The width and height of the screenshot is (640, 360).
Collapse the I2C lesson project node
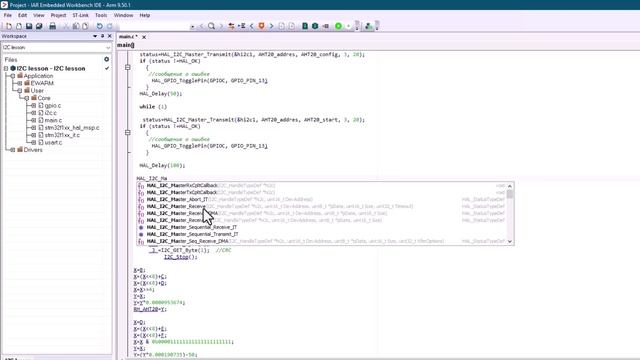pyautogui.click(x=6, y=69)
